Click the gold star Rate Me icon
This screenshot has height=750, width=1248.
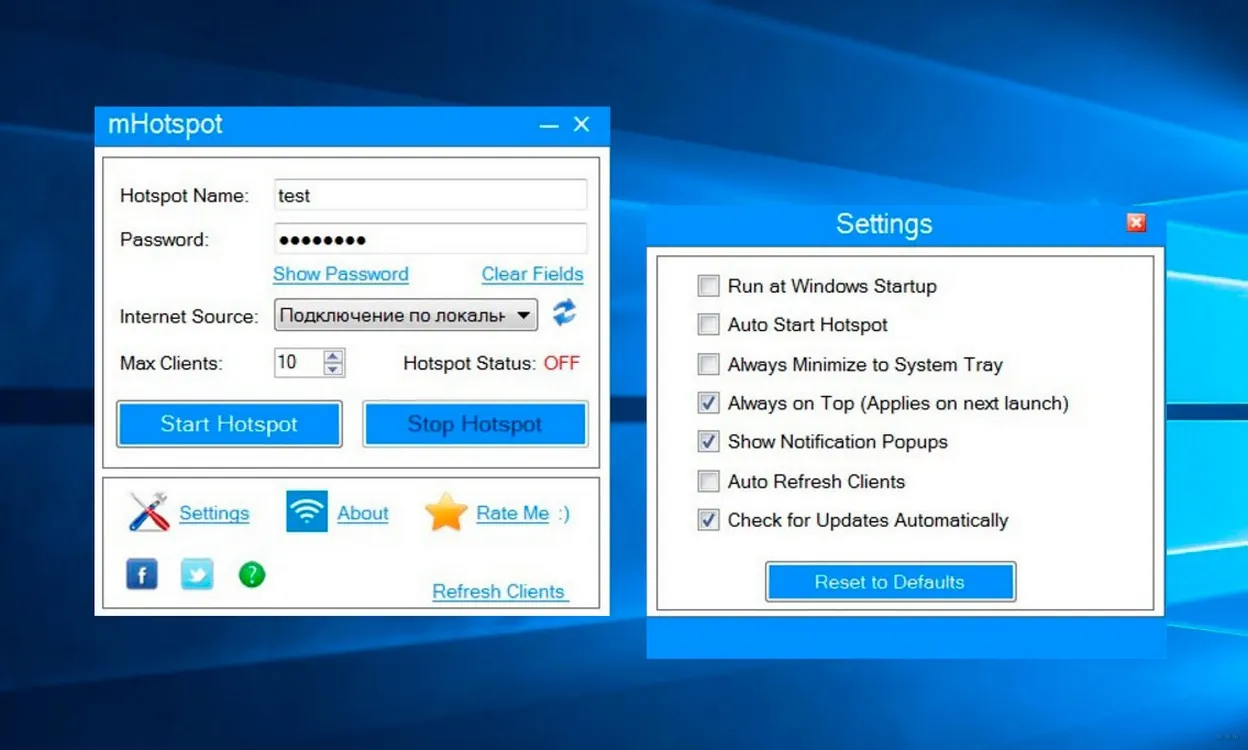click(x=446, y=512)
